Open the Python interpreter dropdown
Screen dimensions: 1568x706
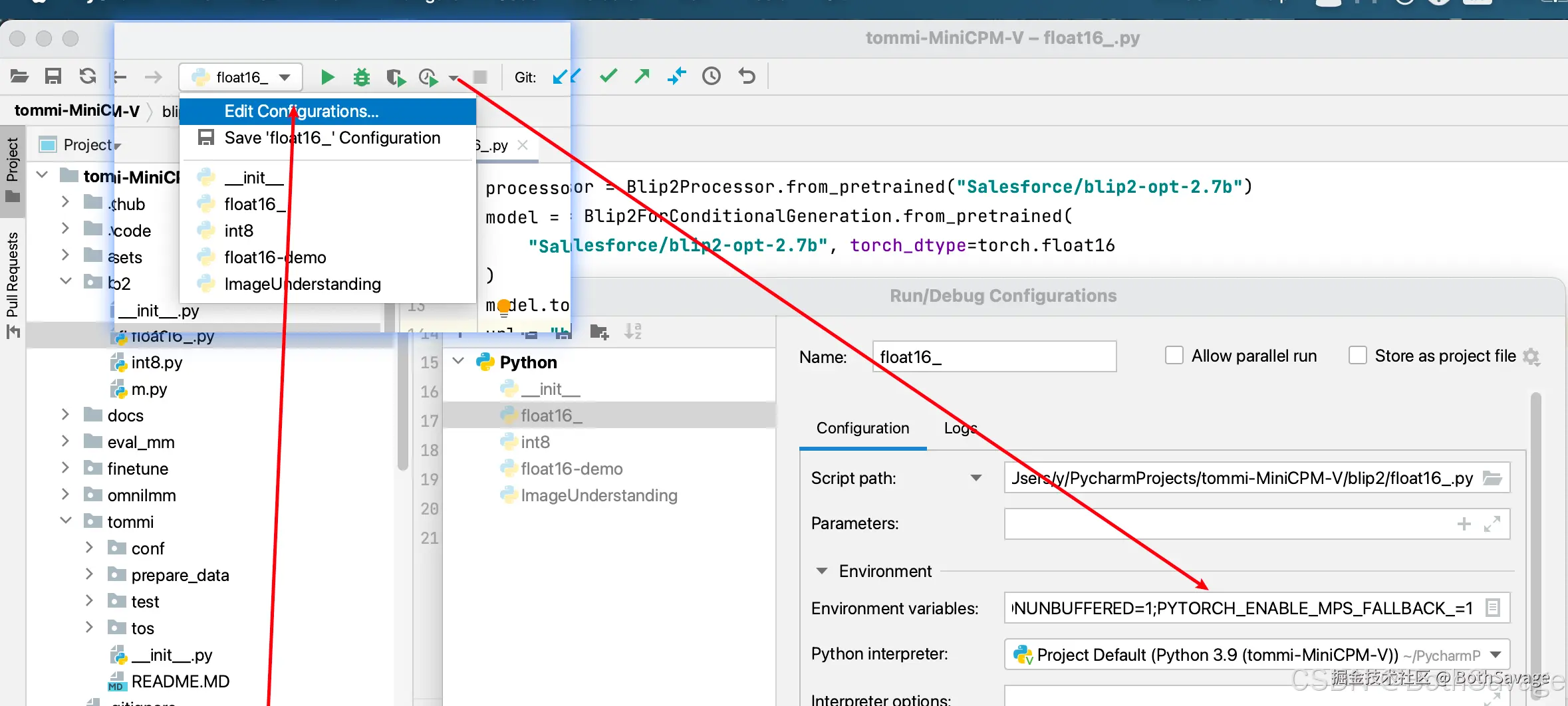point(1496,655)
